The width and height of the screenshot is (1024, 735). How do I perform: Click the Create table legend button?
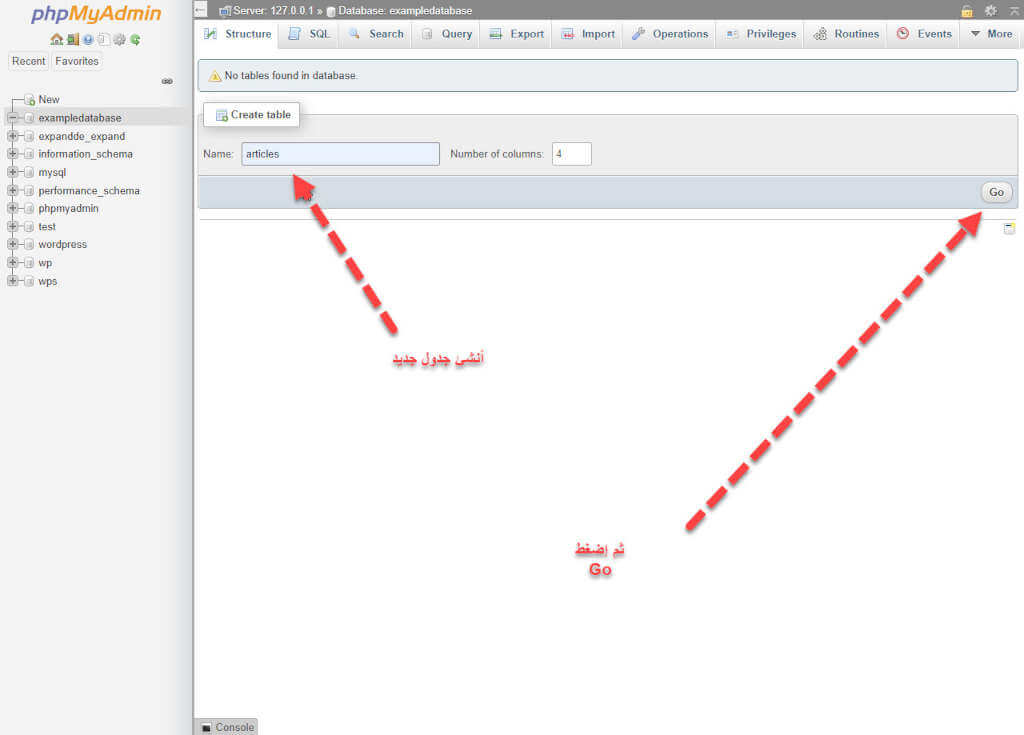coord(252,114)
